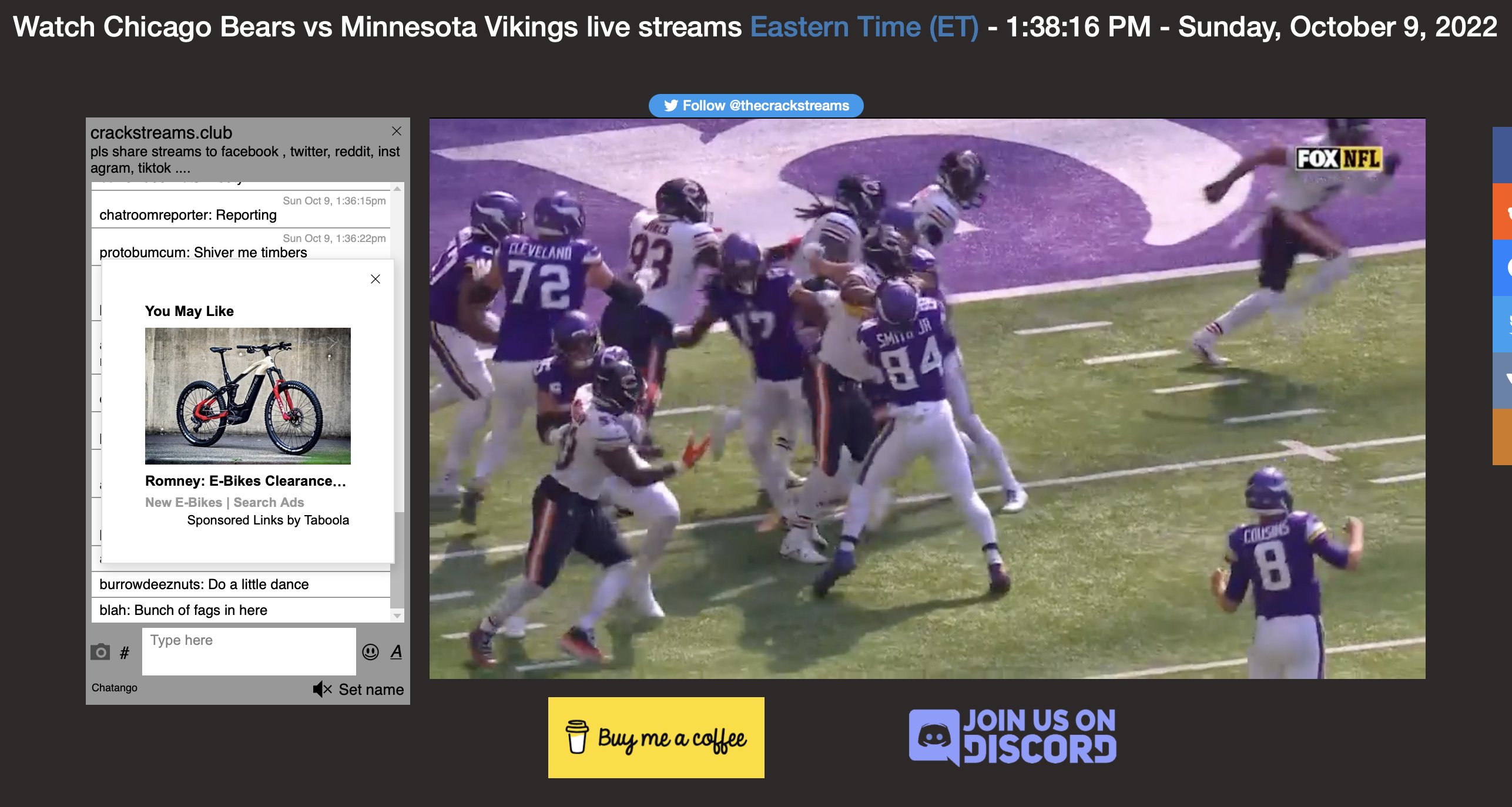Image resolution: width=1512 pixels, height=807 pixels.
Task: Click the Sun Oct 9, 1:36:22pm timestamp
Action: coord(334,238)
